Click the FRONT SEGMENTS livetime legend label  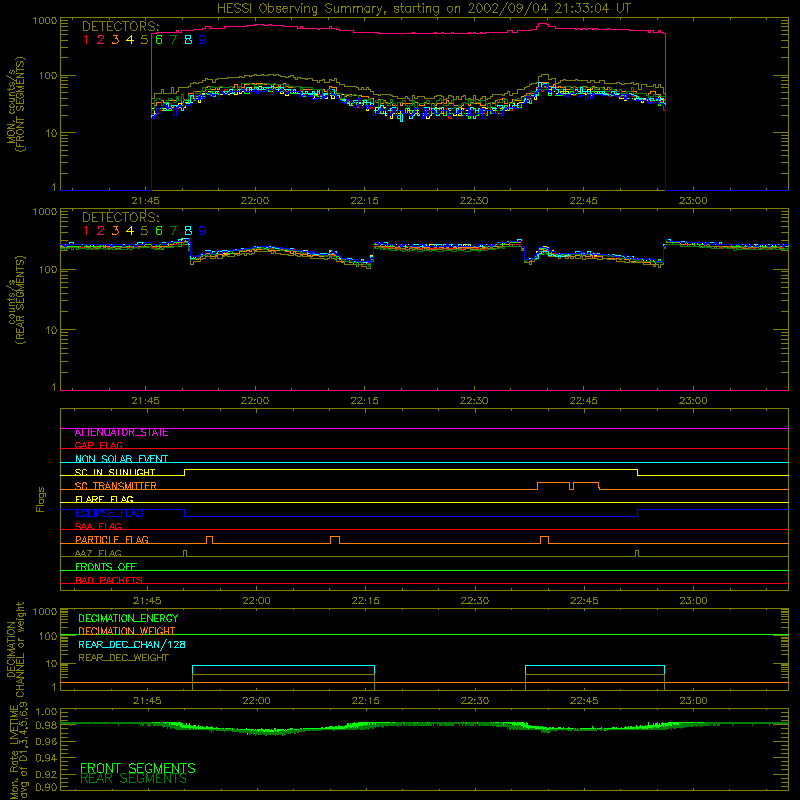coord(138,767)
